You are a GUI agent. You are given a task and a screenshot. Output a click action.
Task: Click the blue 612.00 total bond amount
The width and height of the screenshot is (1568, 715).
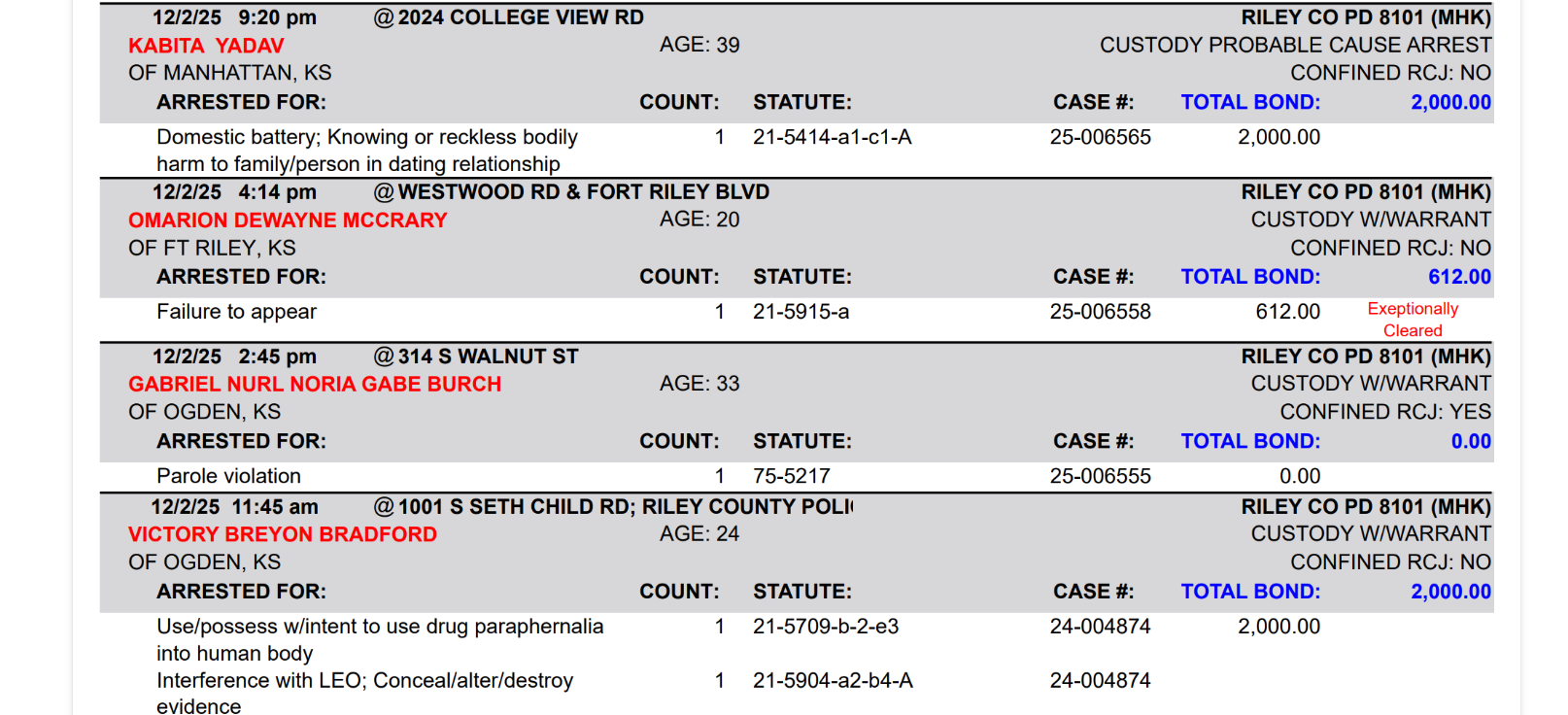tap(1459, 277)
